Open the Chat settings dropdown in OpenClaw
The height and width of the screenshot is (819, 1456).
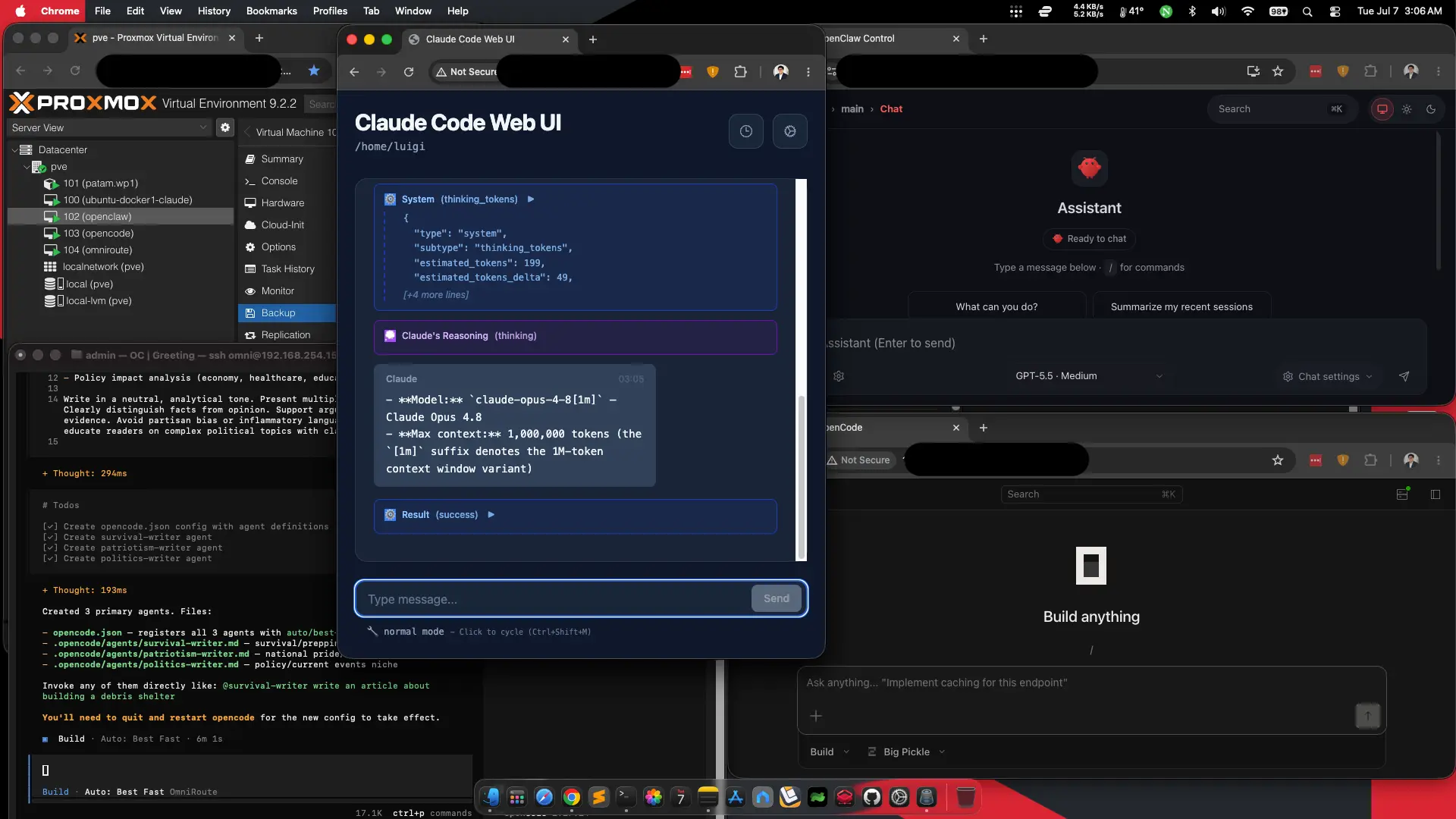pos(1328,377)
